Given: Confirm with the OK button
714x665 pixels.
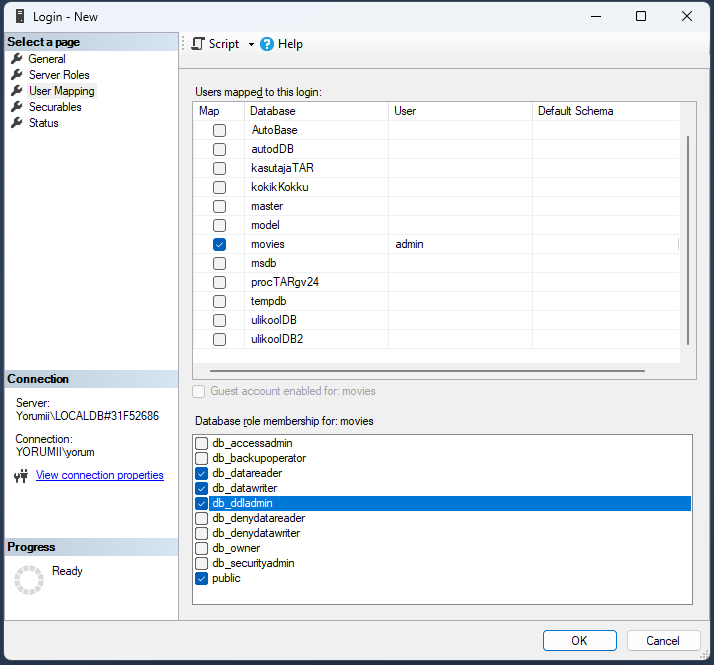Looking at the screenshot, I should coord(579,640).
